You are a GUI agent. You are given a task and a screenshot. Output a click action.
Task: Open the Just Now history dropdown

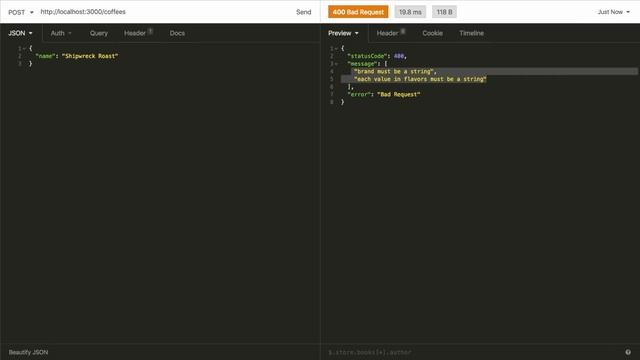(613, 12)
